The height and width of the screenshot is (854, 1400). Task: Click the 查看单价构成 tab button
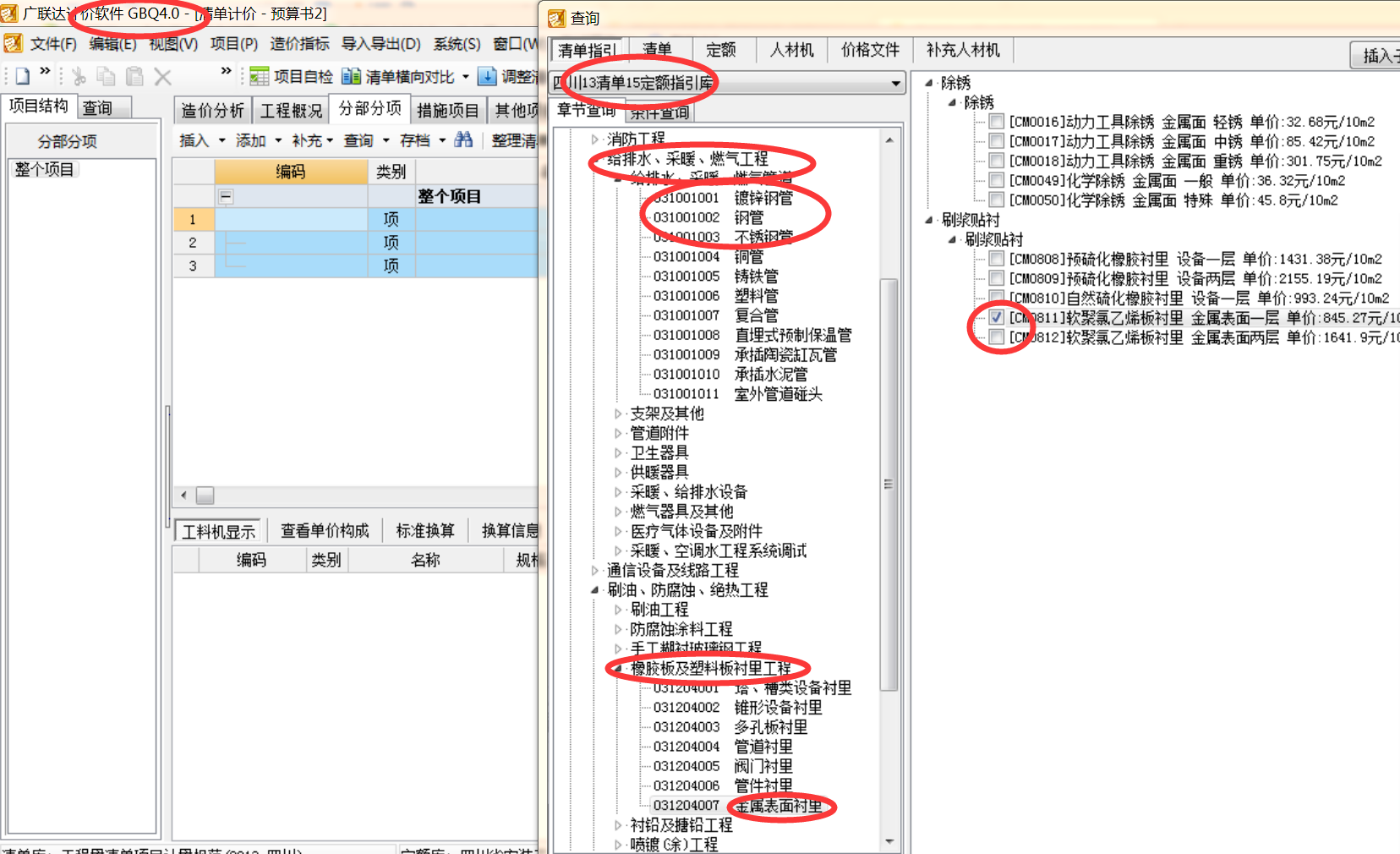[x=325, y=530]
